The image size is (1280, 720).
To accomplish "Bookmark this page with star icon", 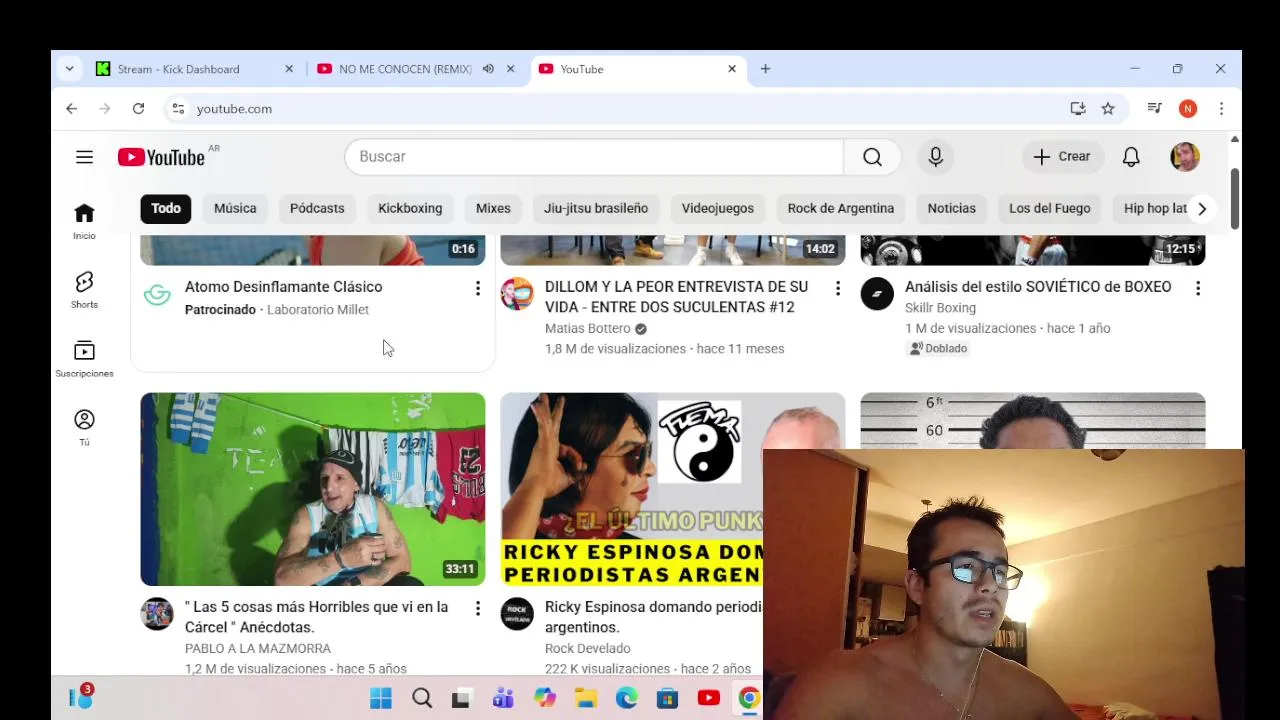I will tap(1108, 108).
